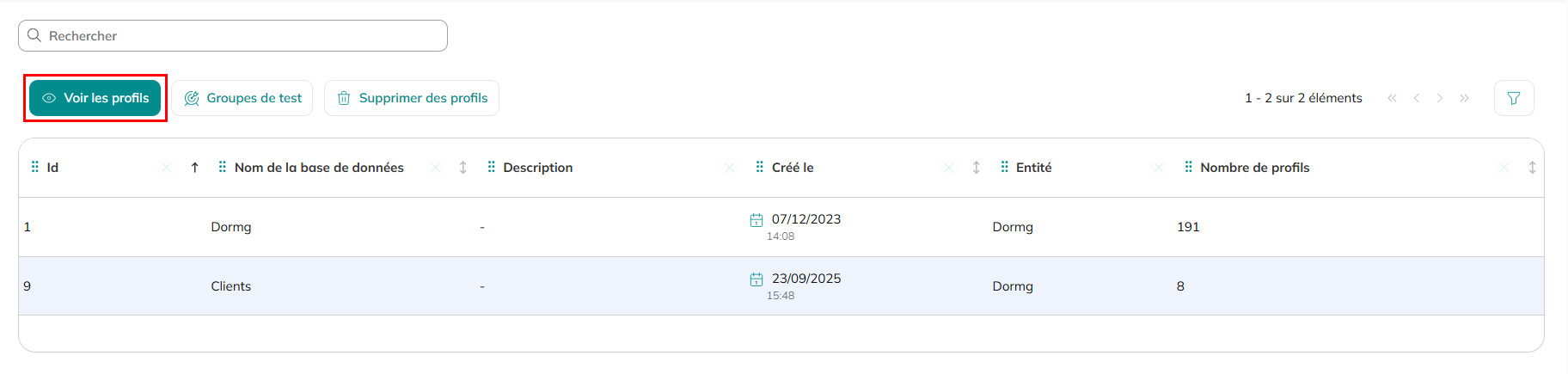Click the Description column header
This screenshot has width=1568, height=374.
pyautogui.click(x=538, y=168)
